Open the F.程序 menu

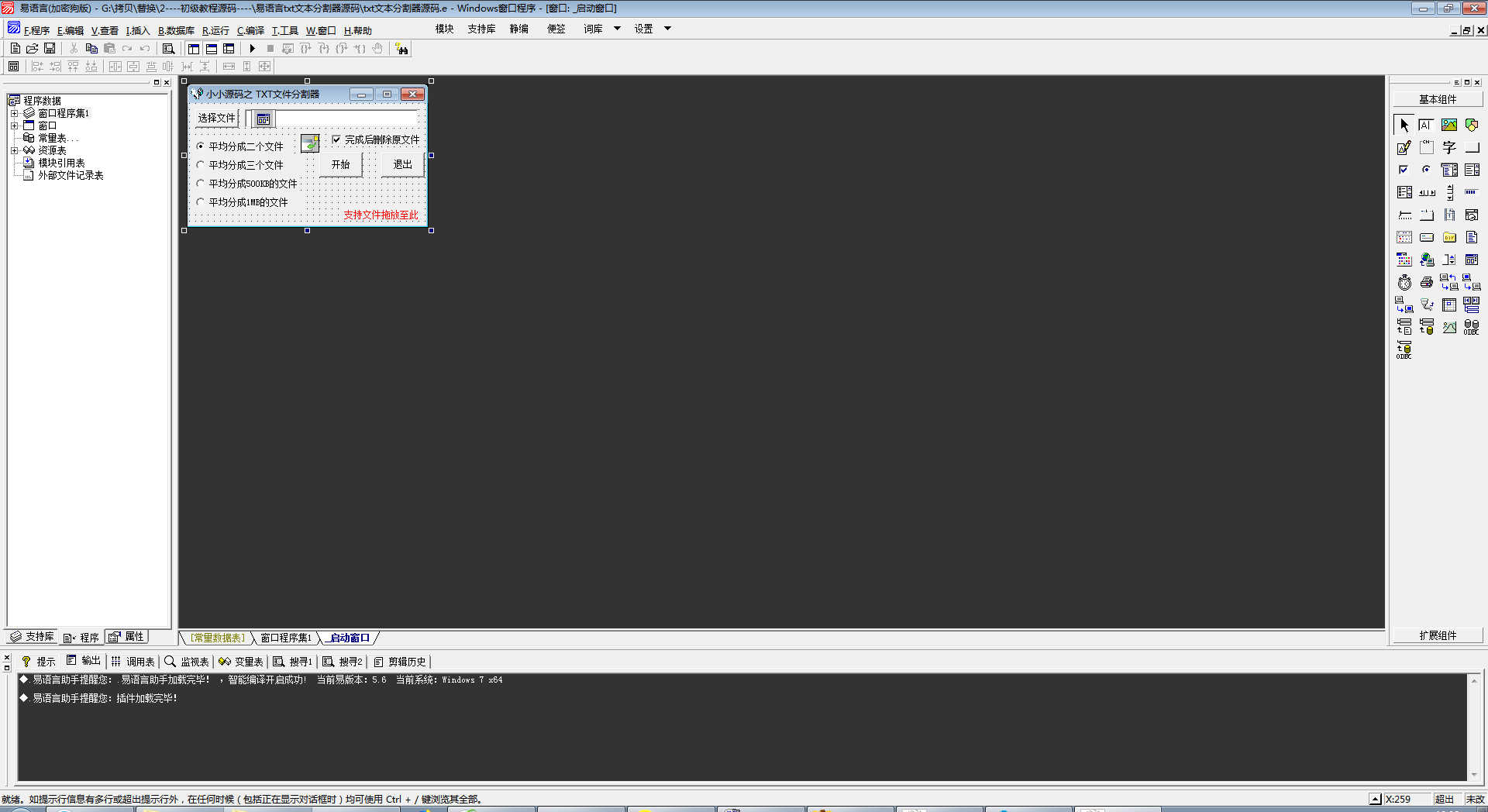(36, 30)
